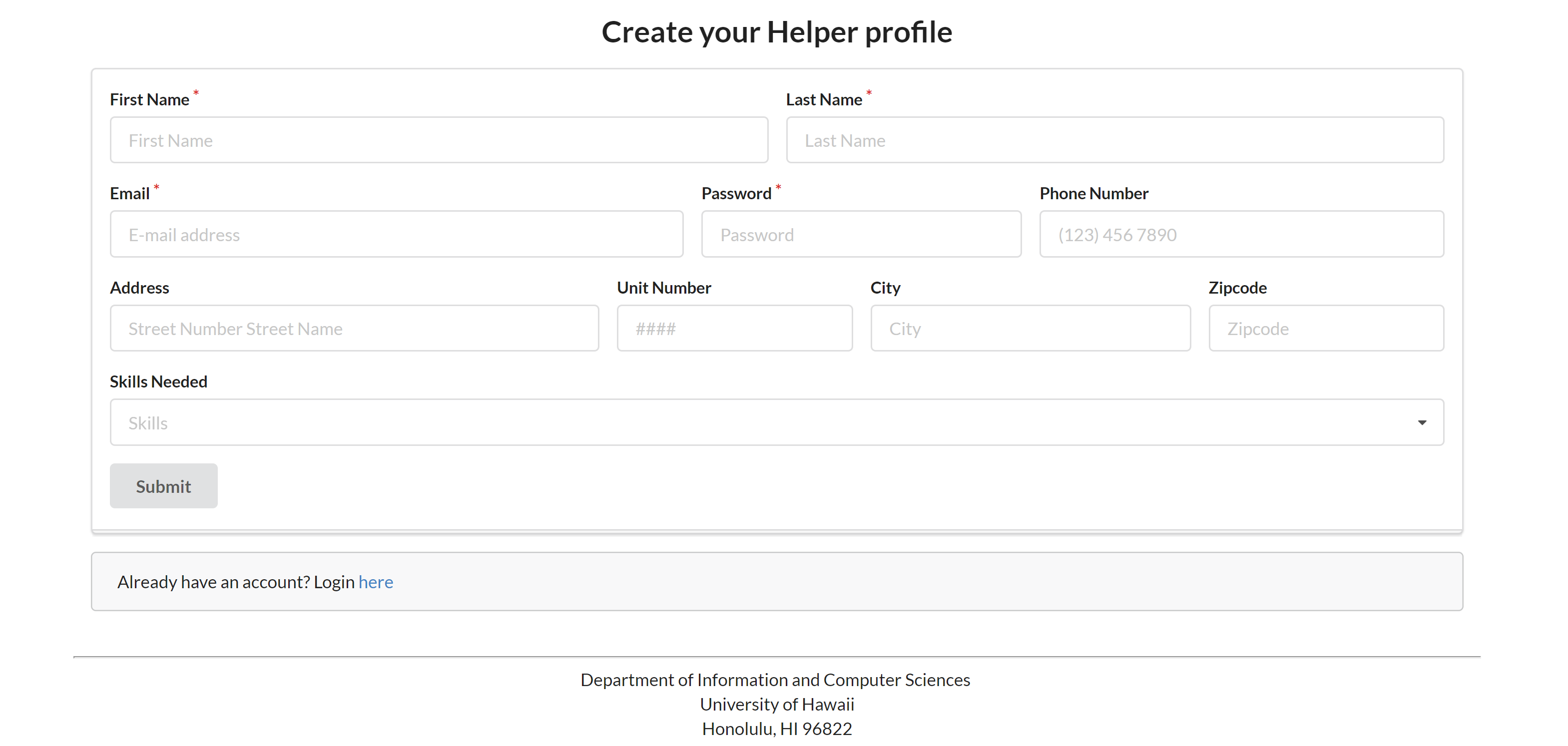Click the Street Number Street Name field

pyautogui.click(x=354, y=329)
